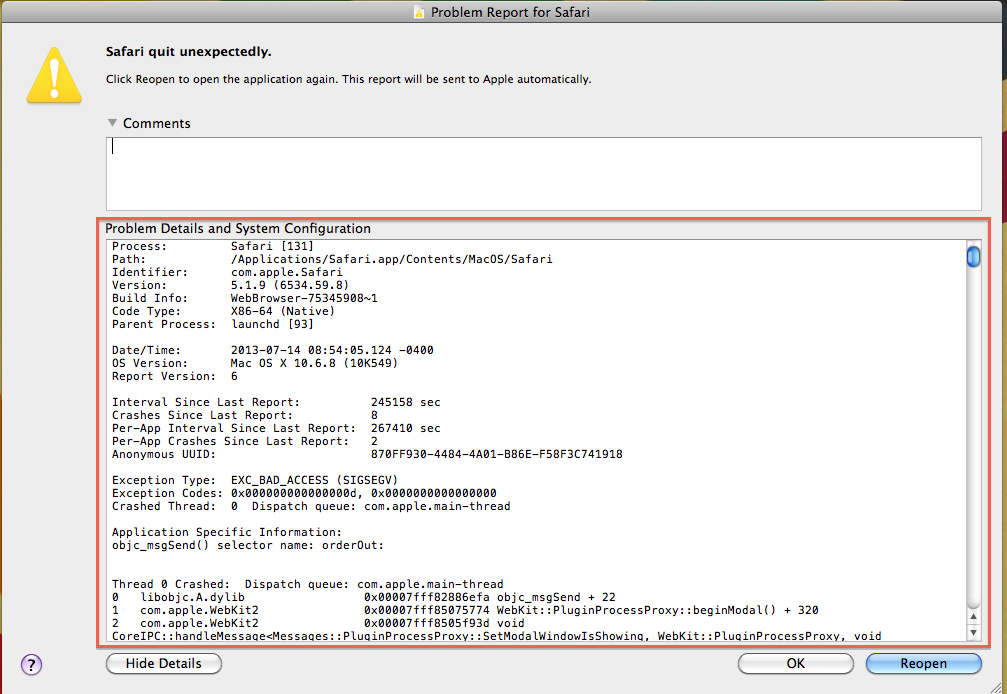Viewport: 1007px width, 694px height.
Task: Click the small alert icon beside the window title
Action: pyautogui.click(x=419, y=12)
